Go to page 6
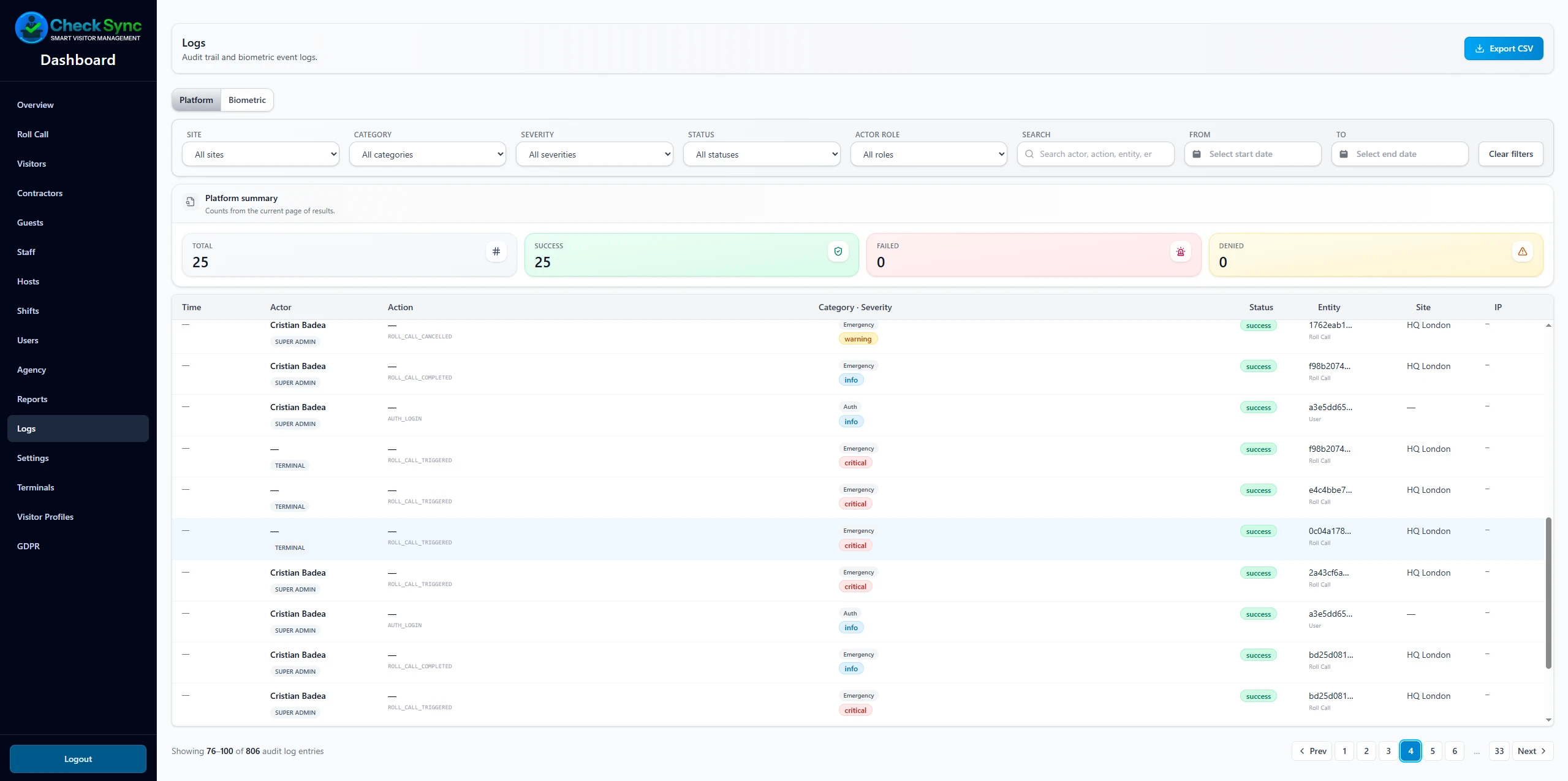 click(x=1455, y=751)
